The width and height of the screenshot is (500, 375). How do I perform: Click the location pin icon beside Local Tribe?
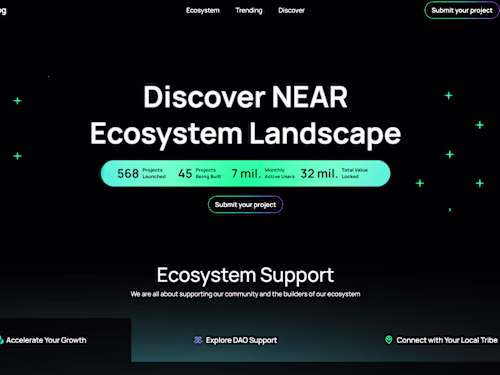(x=389, y=340)
